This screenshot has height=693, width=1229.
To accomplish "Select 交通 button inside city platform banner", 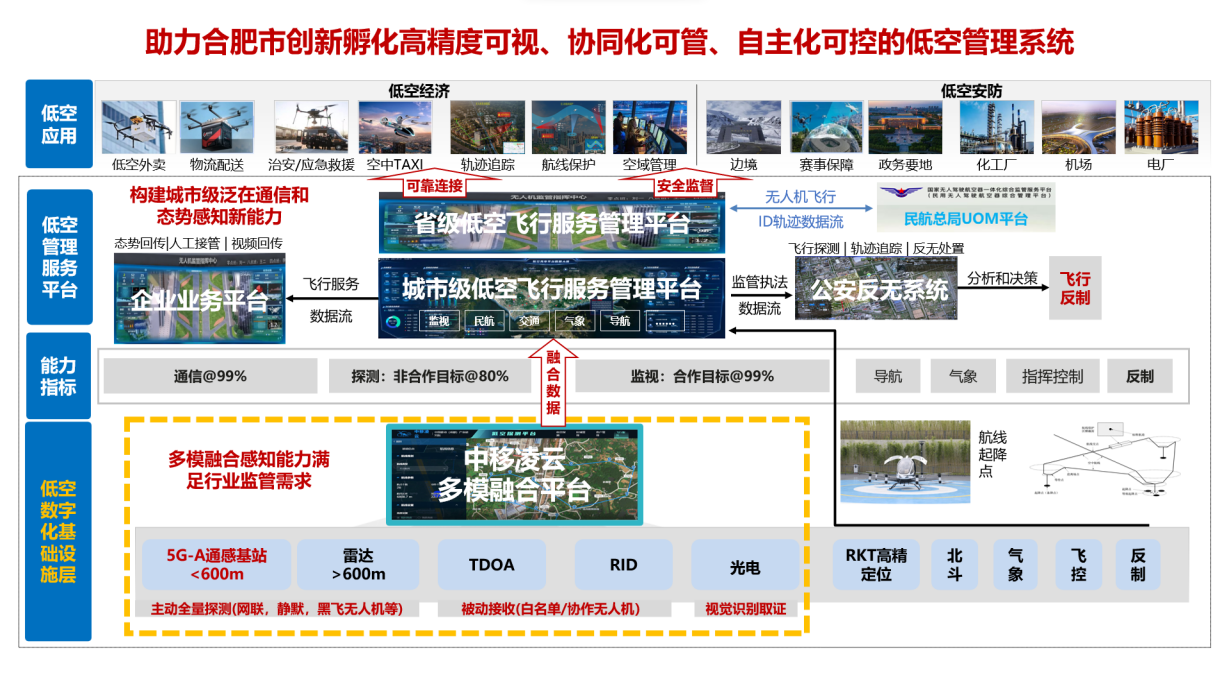I will (x=530, y=321).
